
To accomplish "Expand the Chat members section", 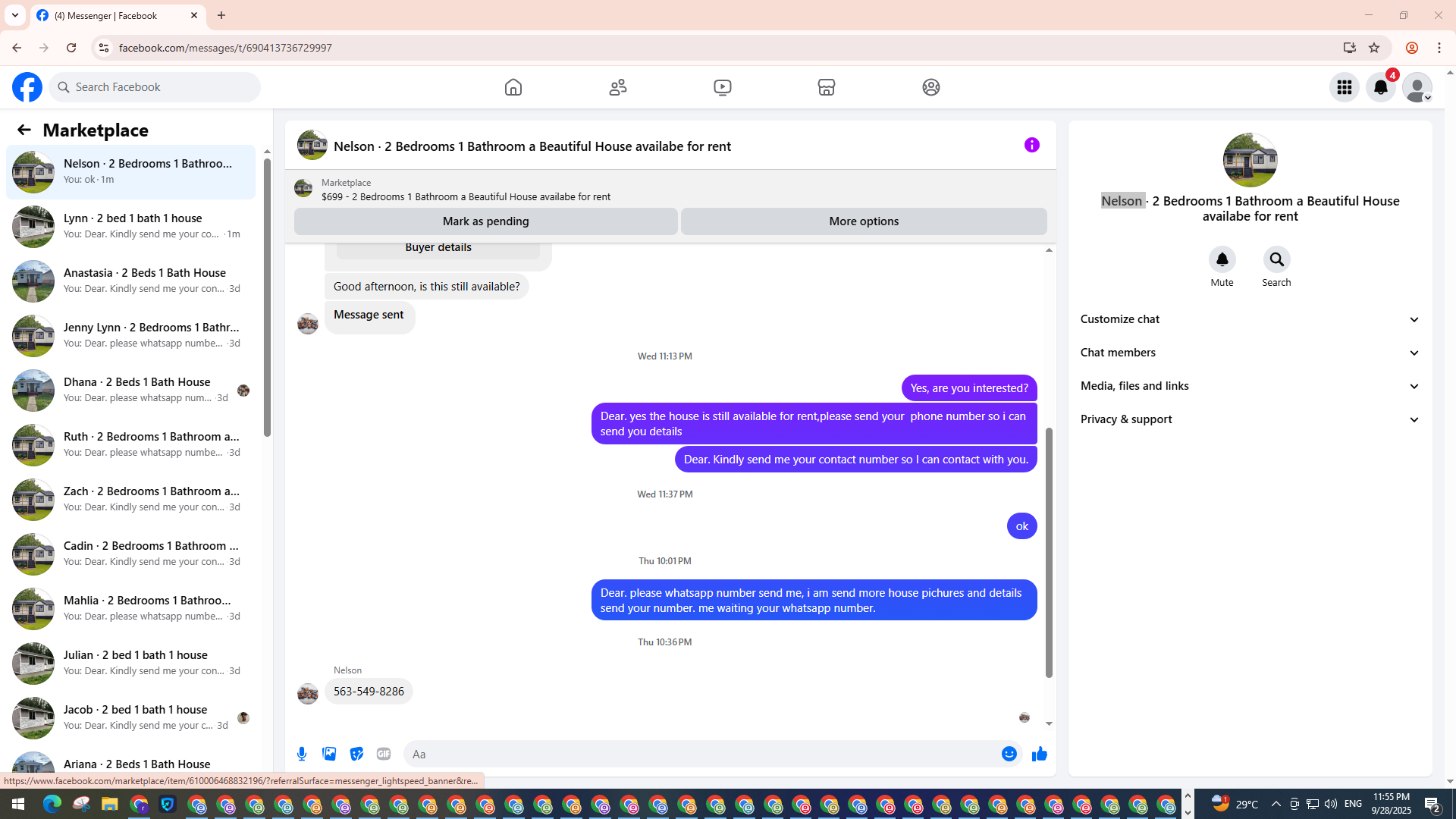I will [x=1250, y=353].
